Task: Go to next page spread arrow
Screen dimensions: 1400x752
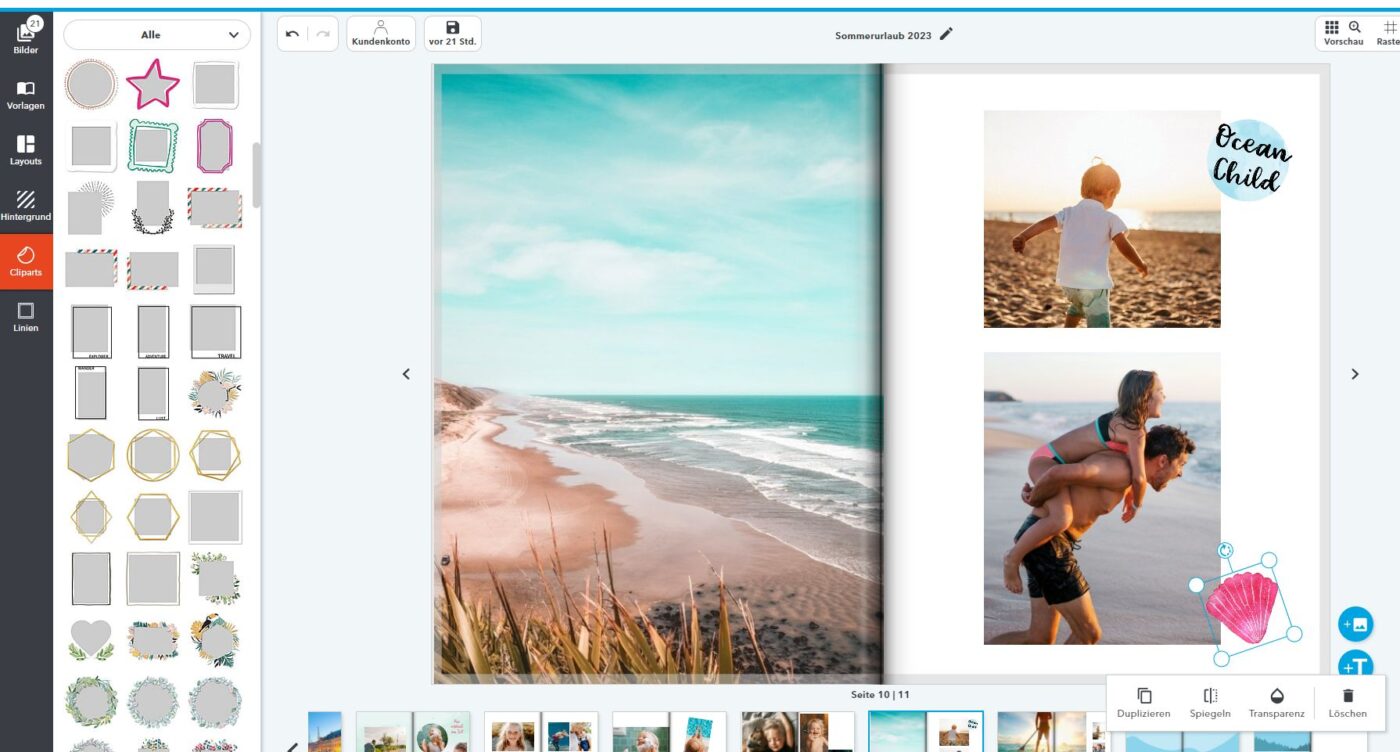Action: (1355, 374)
